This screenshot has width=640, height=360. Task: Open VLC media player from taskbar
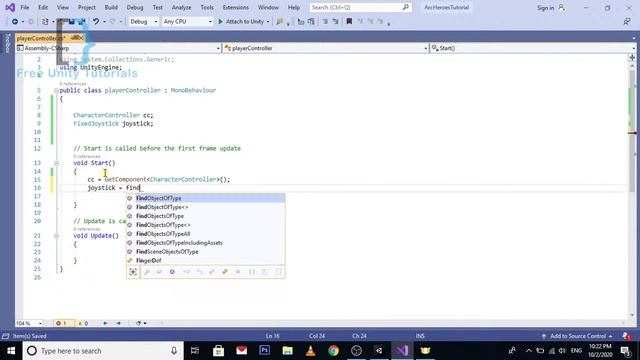click(x=311, y=351)
